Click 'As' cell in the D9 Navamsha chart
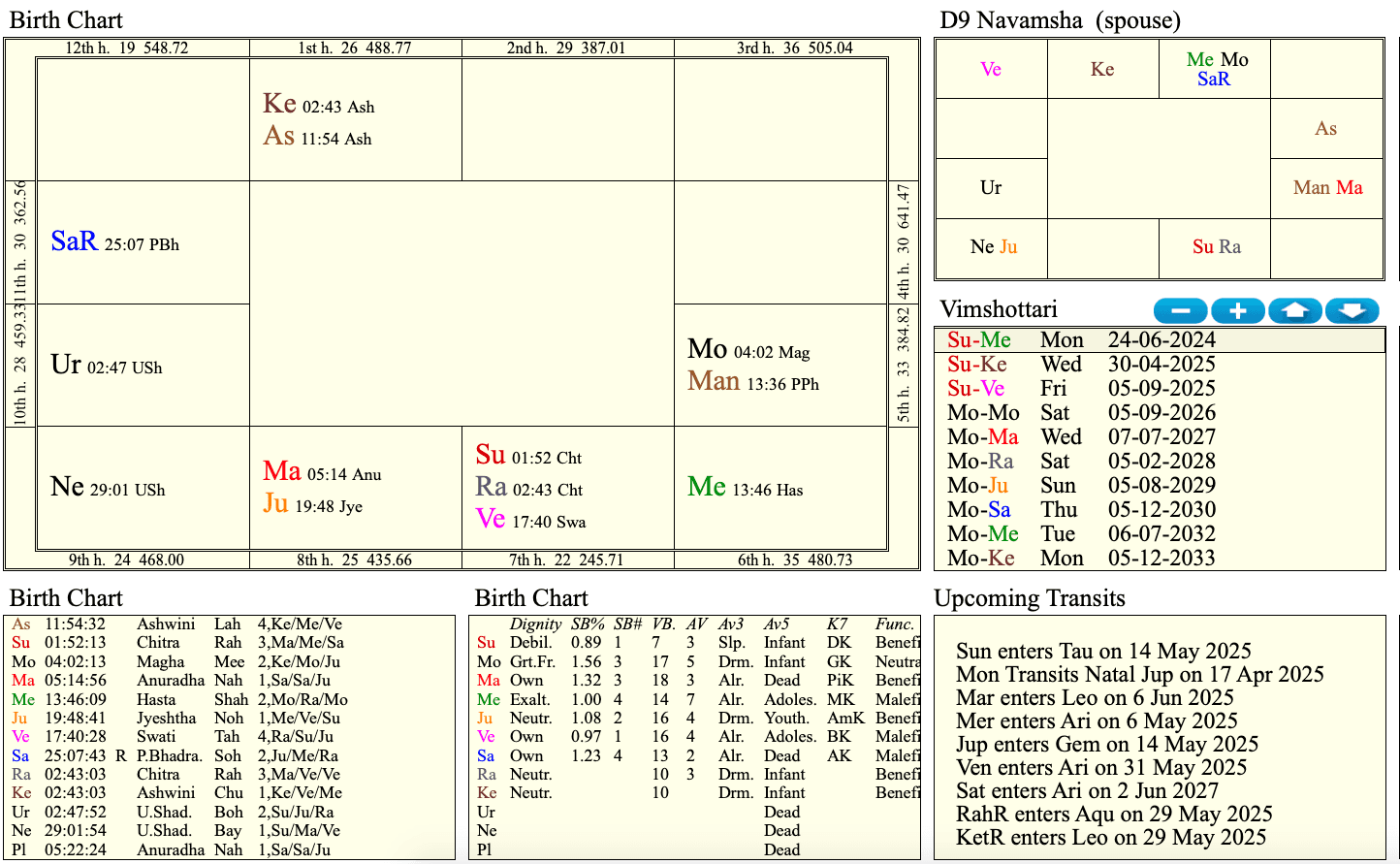 pyautogui.click(x=1326, y=128)
